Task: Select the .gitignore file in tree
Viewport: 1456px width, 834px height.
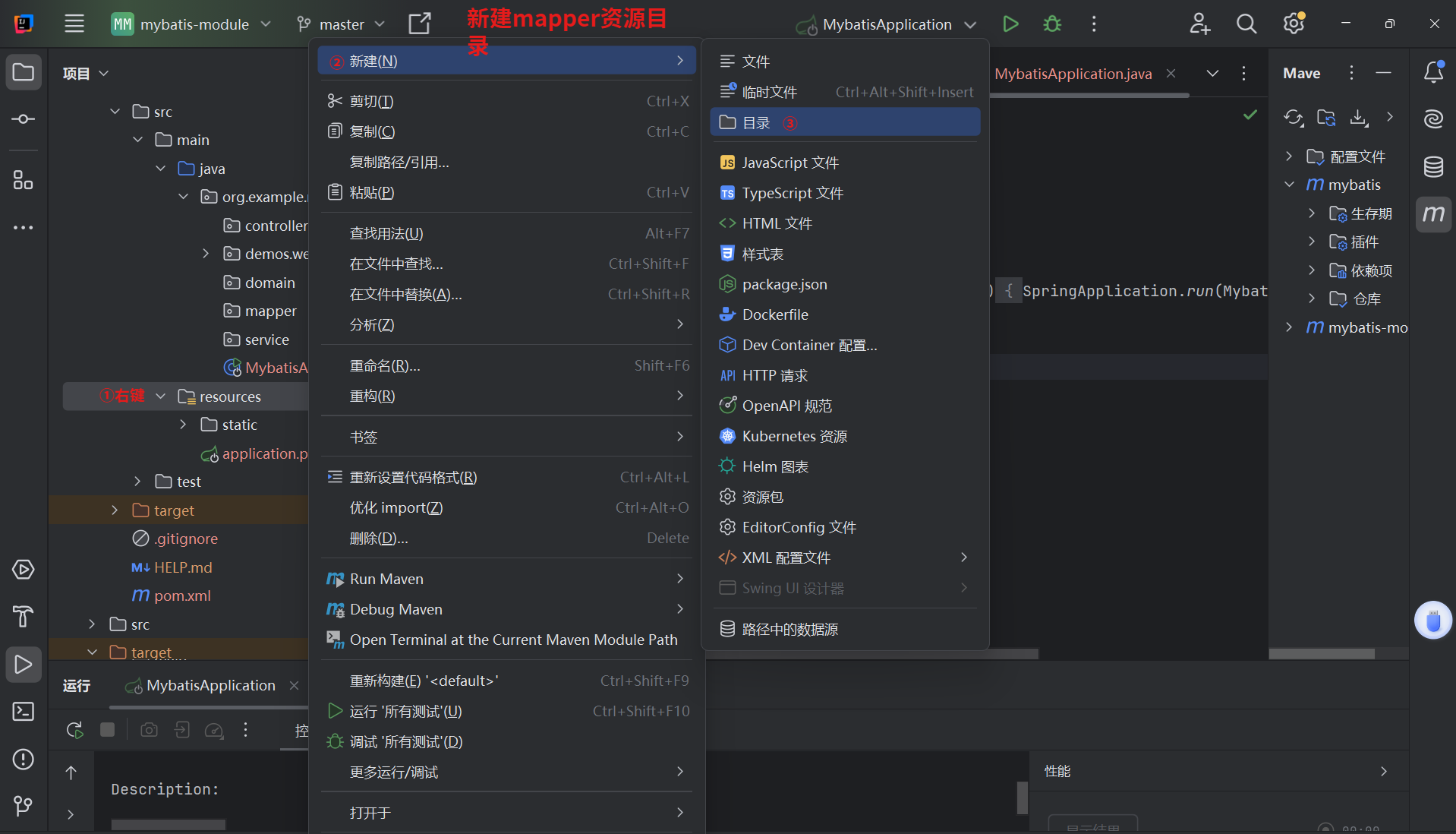Action: coord(186,539)
